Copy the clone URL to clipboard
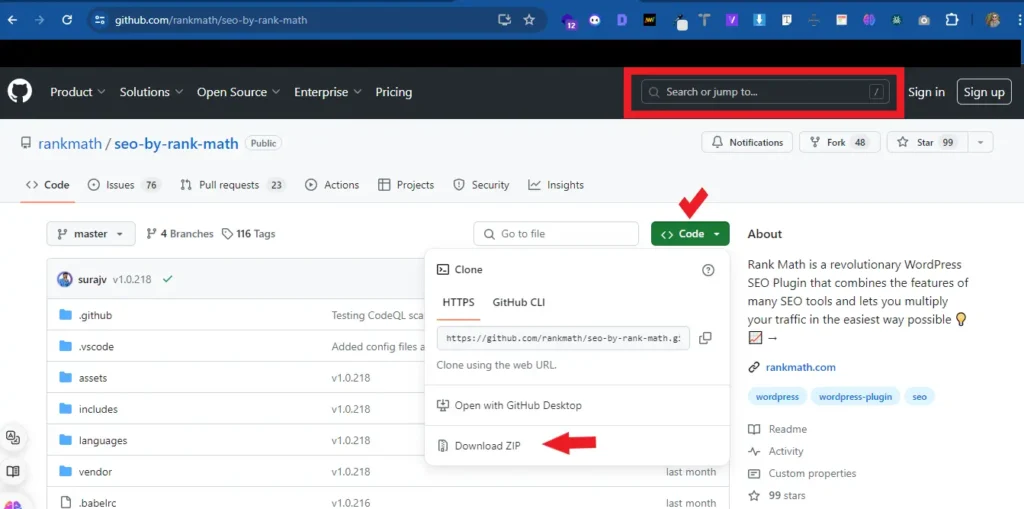This screenshot has width=1024, height=509. coord(705,338)
